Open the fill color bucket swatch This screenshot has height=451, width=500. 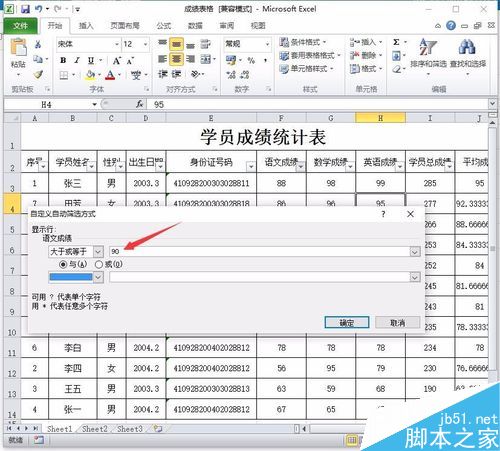90,75
